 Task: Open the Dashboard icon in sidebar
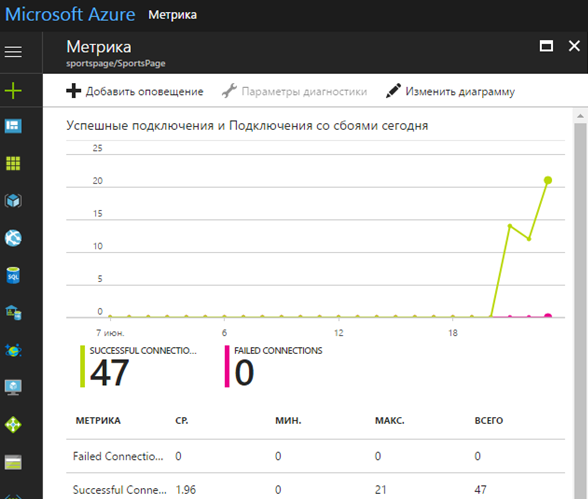coord(13,126)
